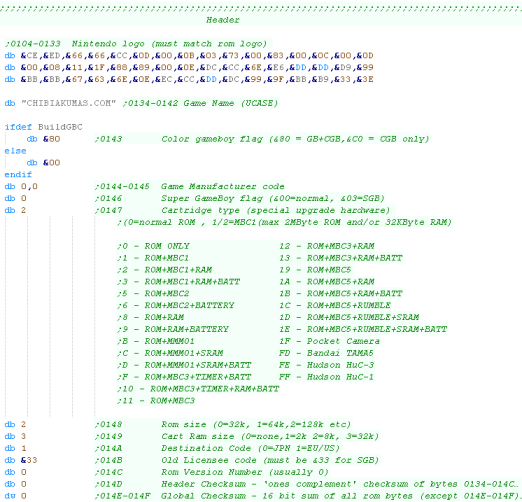The height and width of the screenshot is (502, 522).
Task: Click the Cart Ram size comment
Action: (x=237, y=436)
